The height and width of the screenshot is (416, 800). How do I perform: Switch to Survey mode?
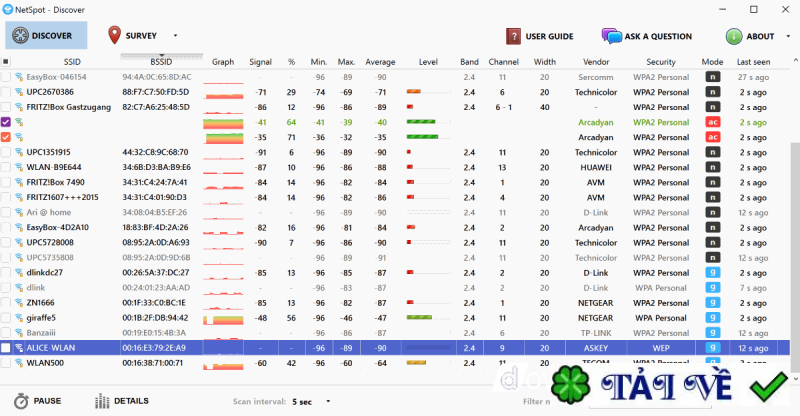(x=132, y=36)
